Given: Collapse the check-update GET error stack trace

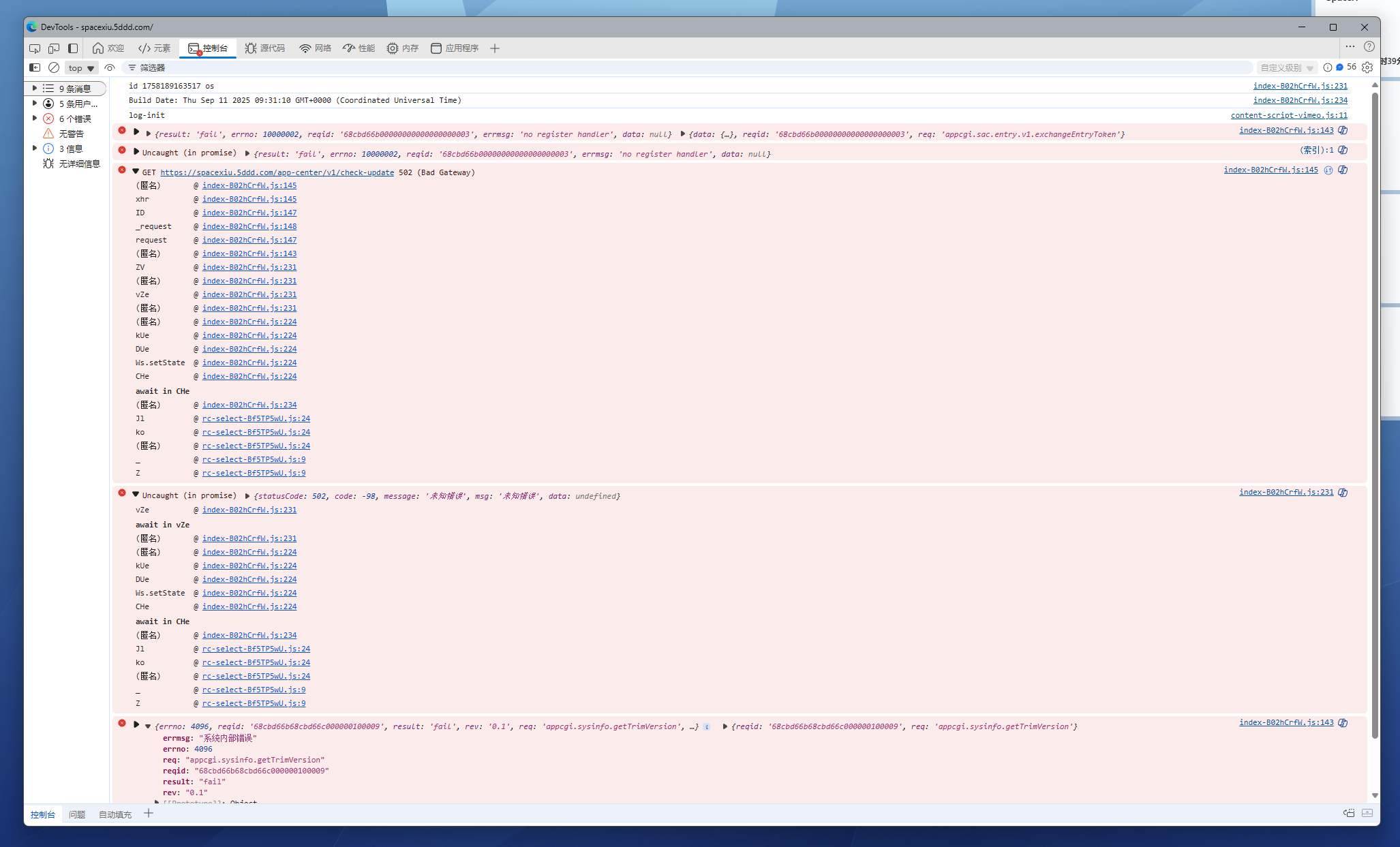Looking at the screenshot, I should click(136, 172).
